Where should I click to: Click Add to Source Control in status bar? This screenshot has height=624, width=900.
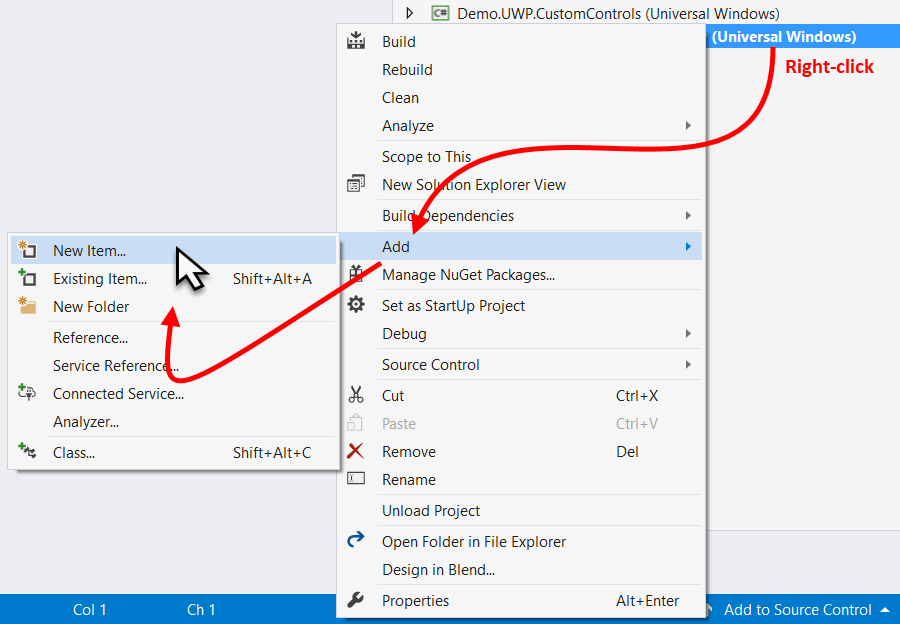[x=797, y=610]
